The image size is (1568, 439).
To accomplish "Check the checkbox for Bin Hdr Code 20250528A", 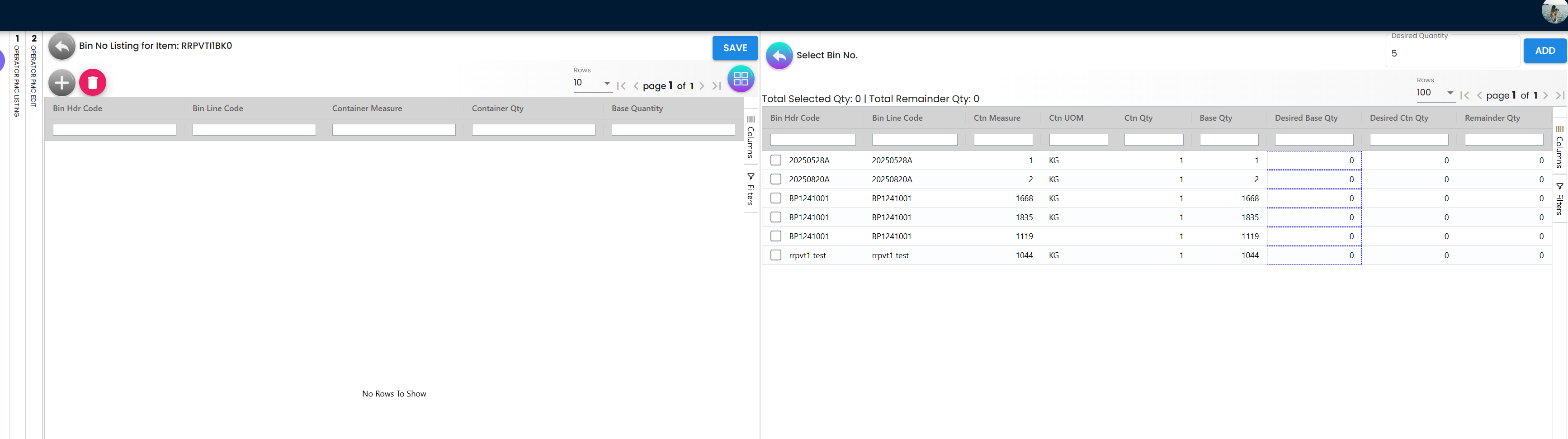I will (775, 160).
